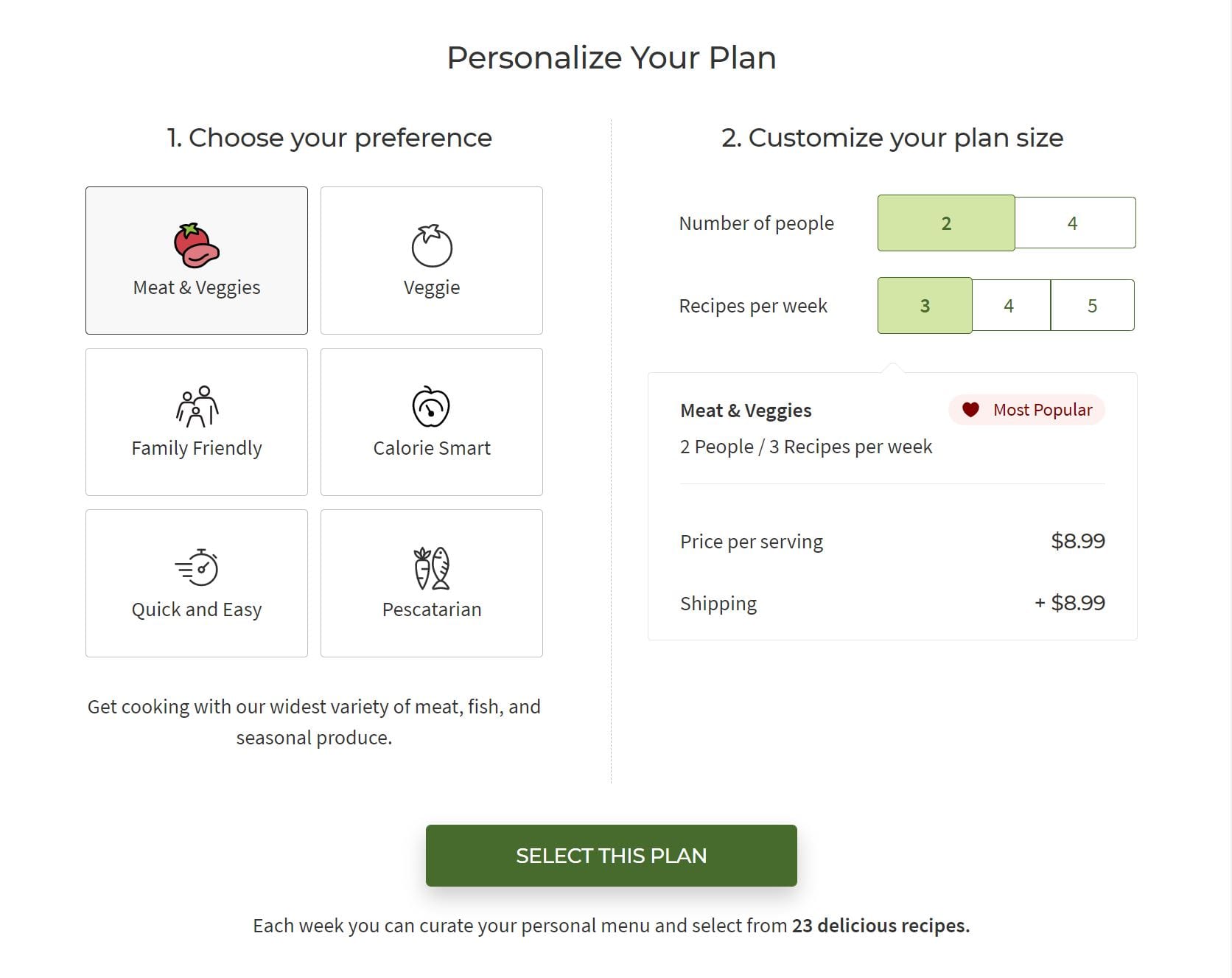Click the Shipping price value
This screenshot has width=1232, height=978.
pyautogui.click(x=1070, y=603)
